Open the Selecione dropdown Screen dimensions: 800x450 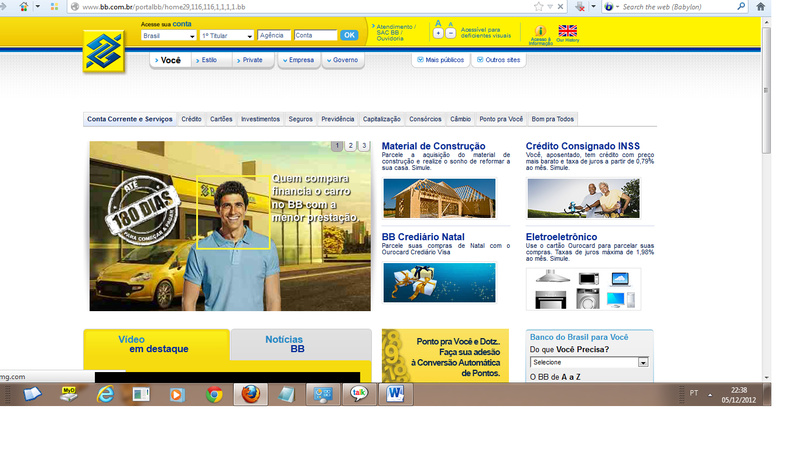tap(589, 362)
